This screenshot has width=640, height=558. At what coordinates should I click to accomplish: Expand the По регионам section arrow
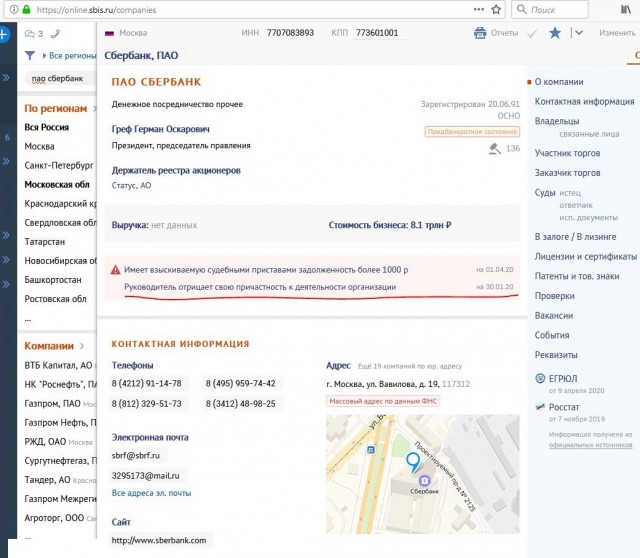point(95,109)
